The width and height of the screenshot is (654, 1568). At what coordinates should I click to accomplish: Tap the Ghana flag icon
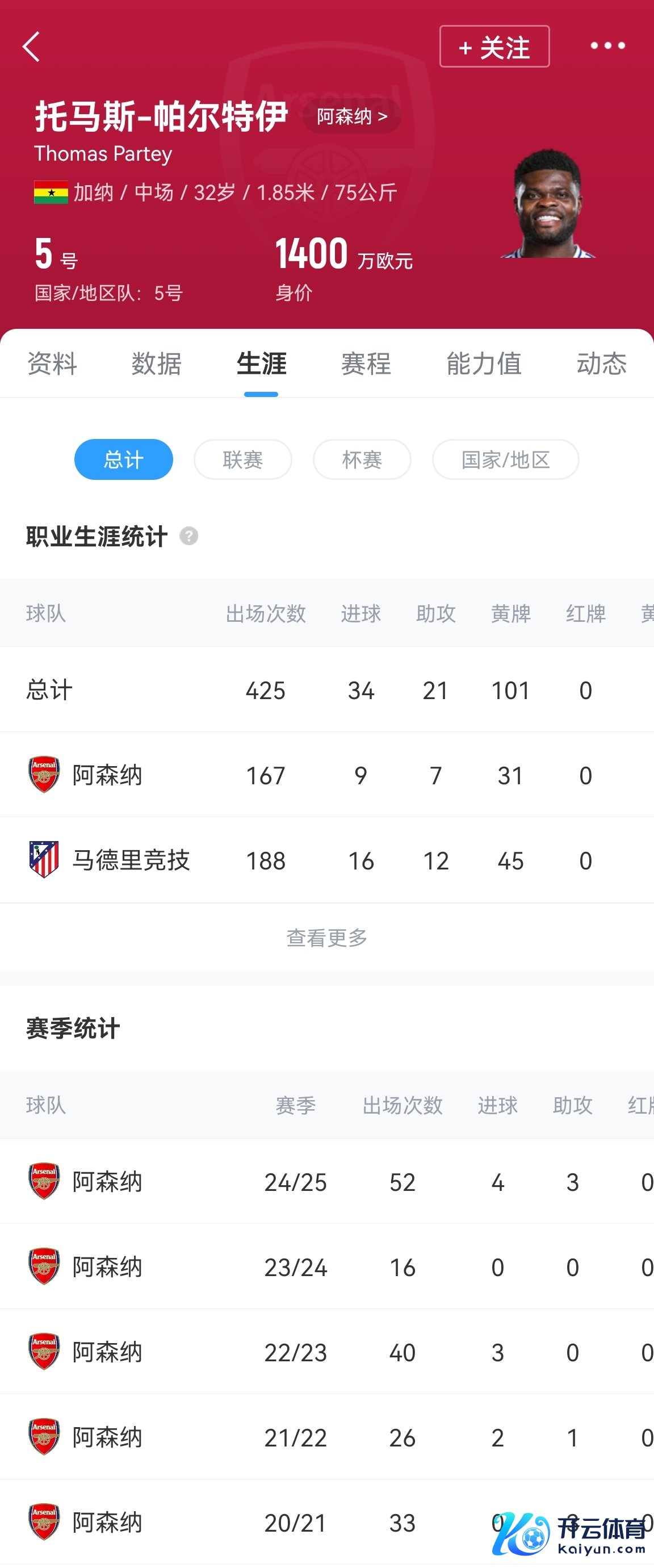[51, 193]
